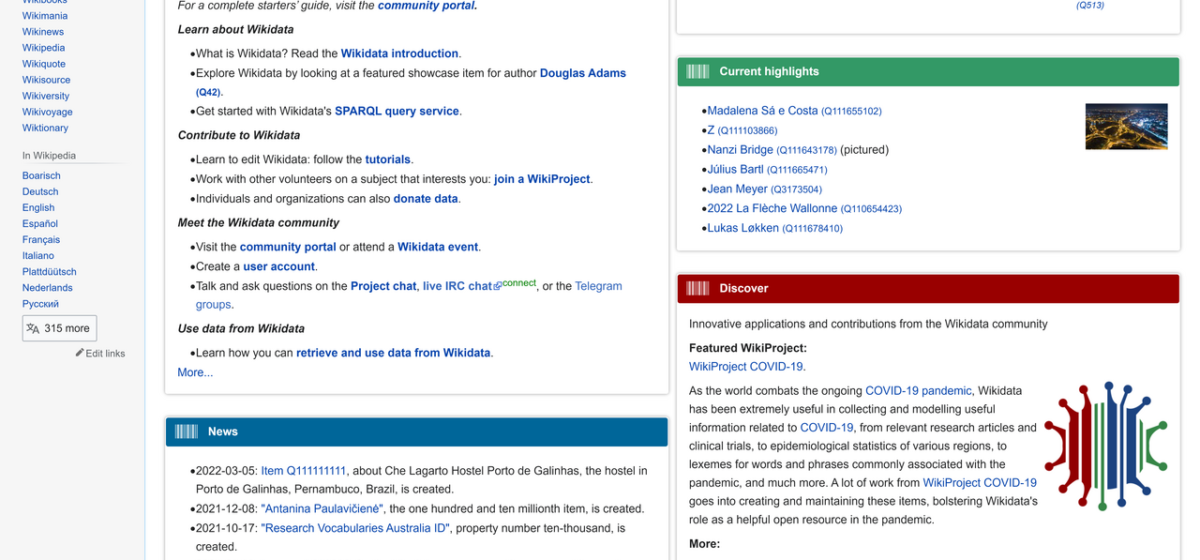Open Research Vocabularies Australia ID link

[x=355, y=528]
